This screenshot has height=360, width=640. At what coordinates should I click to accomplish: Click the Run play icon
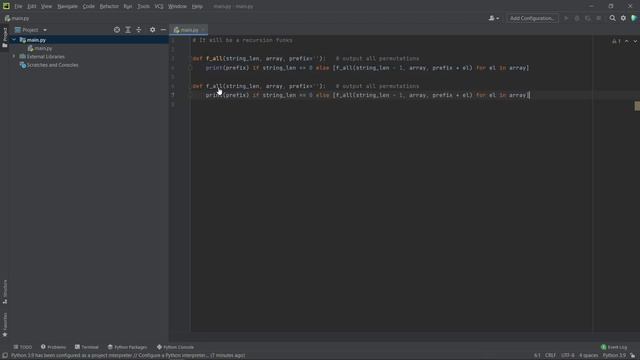[566, 18]
